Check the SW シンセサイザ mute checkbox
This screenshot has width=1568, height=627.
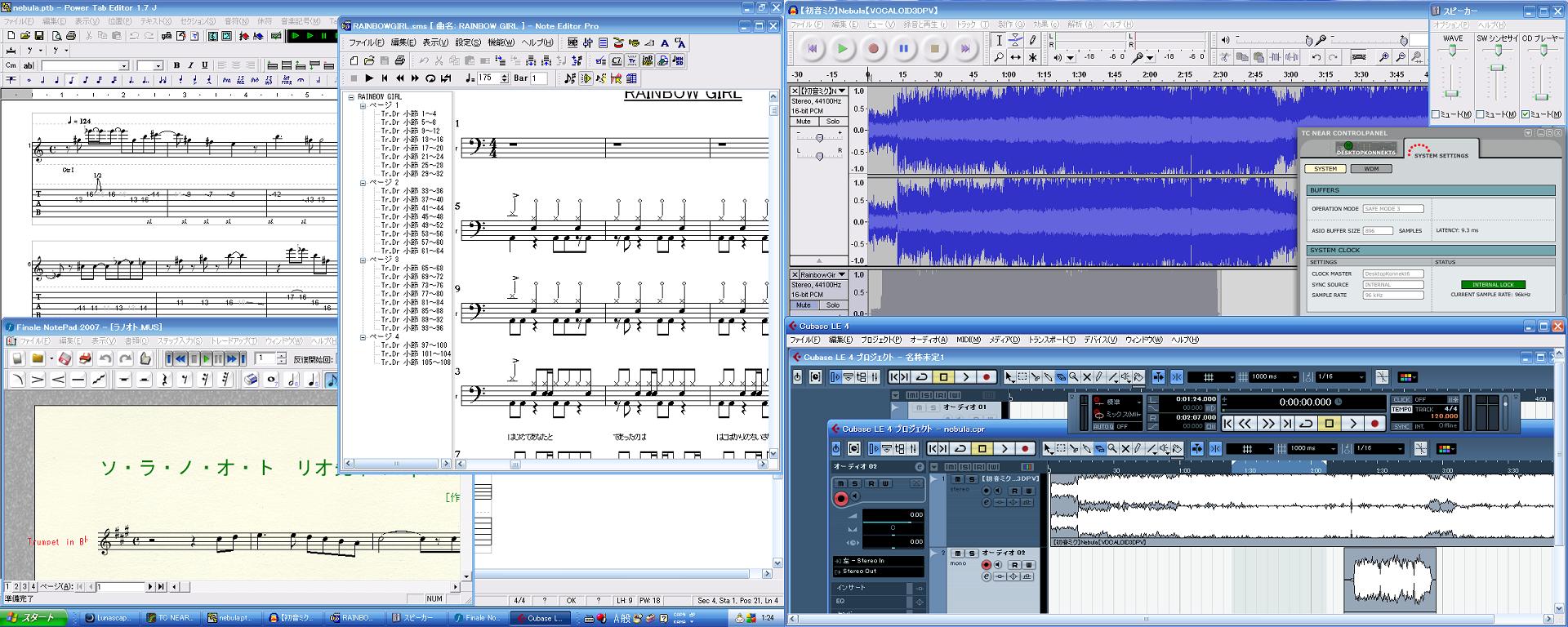[x=1481, y=115]
